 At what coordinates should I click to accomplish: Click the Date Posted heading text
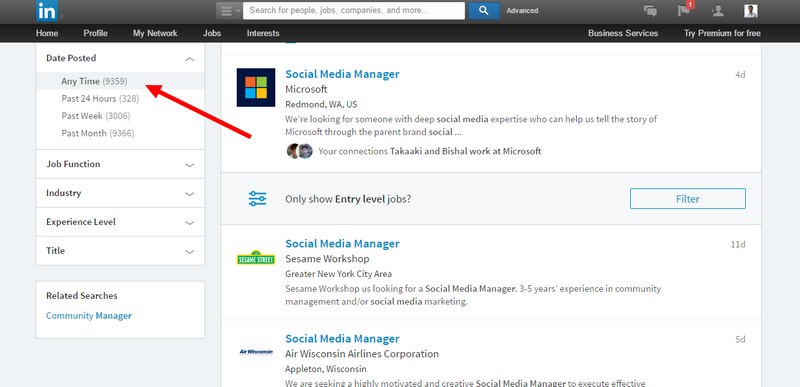coord(71,58)
